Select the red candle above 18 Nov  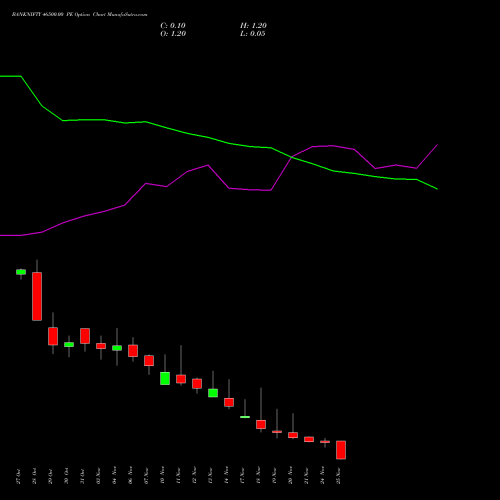tap(261, 424)
